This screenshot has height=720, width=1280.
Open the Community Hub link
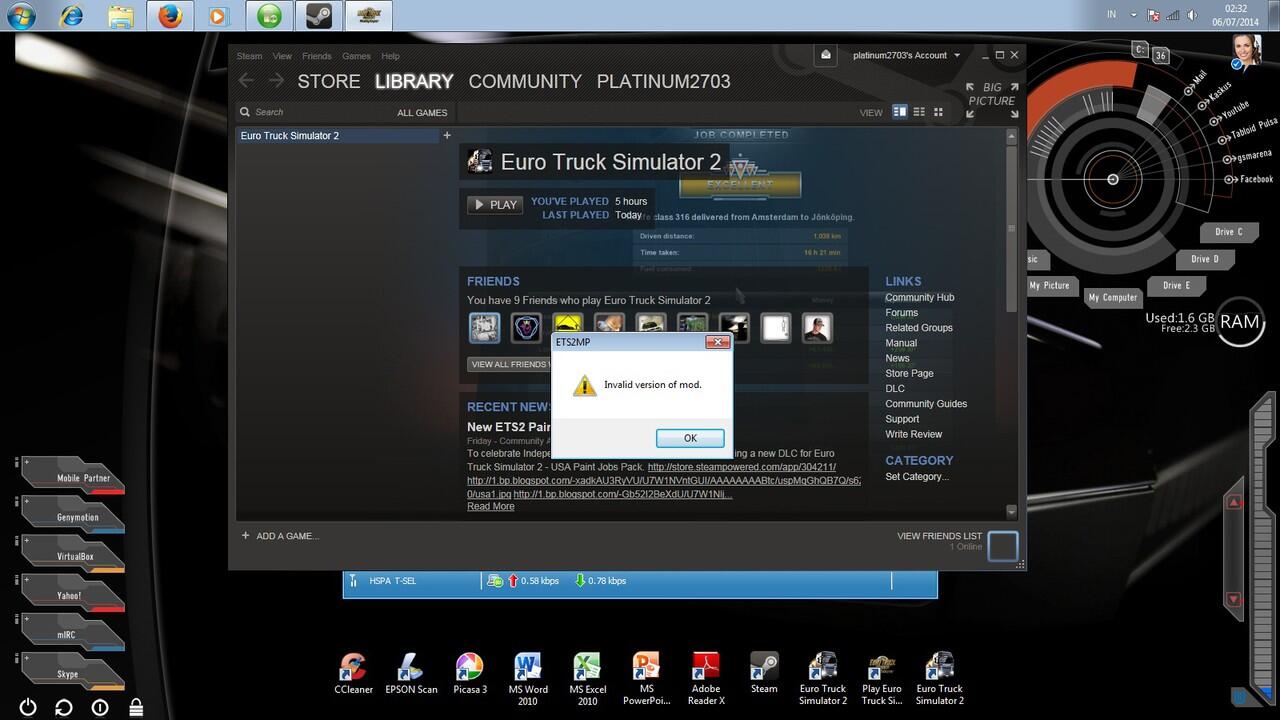tap(919, 297)
